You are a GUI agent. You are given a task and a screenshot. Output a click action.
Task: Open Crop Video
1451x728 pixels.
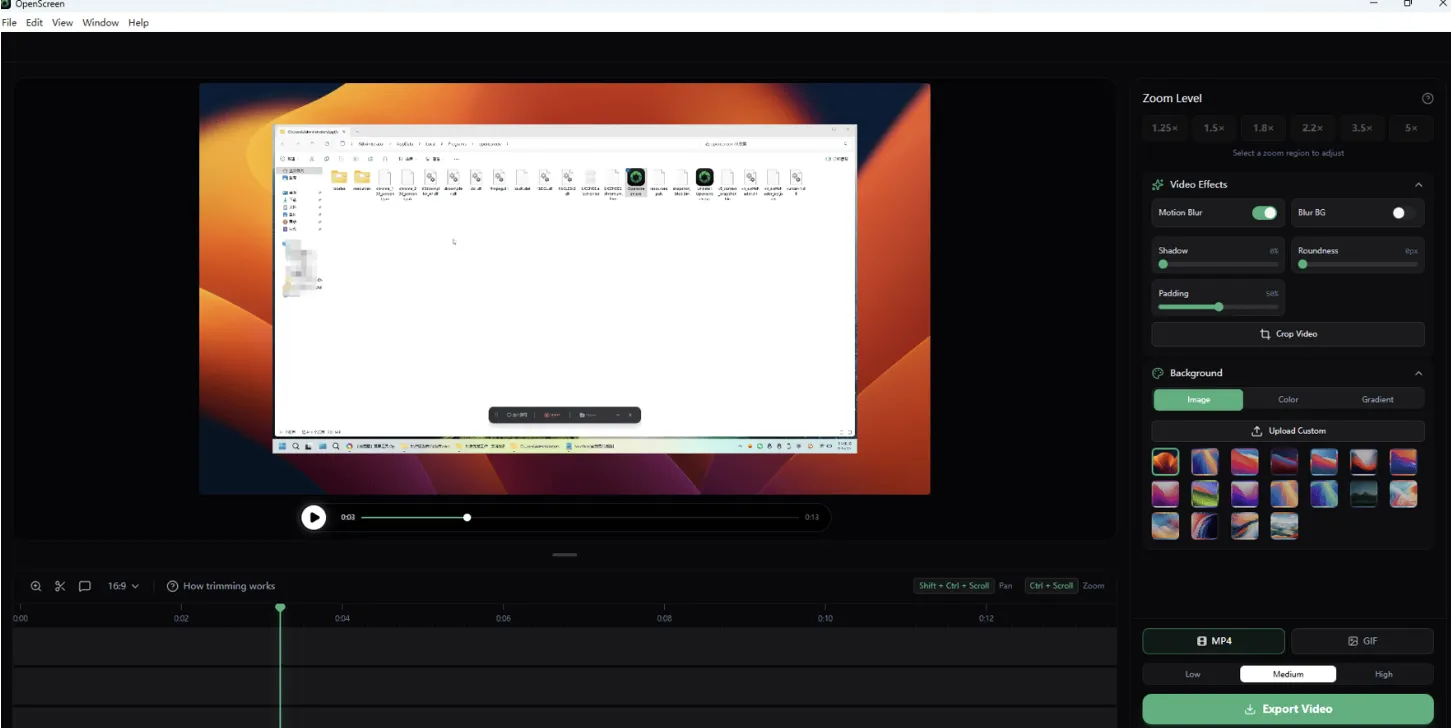pyautogui.click(x=1288, y=334)
